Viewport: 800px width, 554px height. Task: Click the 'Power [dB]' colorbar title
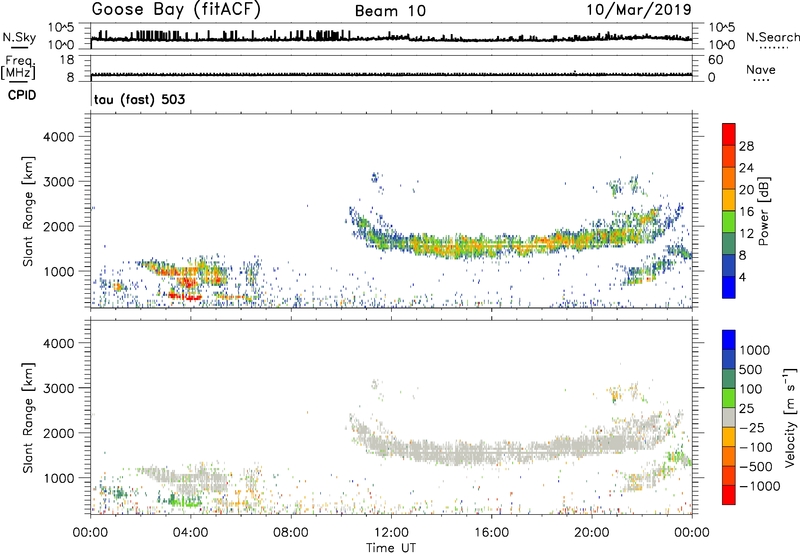pos(764,211)
